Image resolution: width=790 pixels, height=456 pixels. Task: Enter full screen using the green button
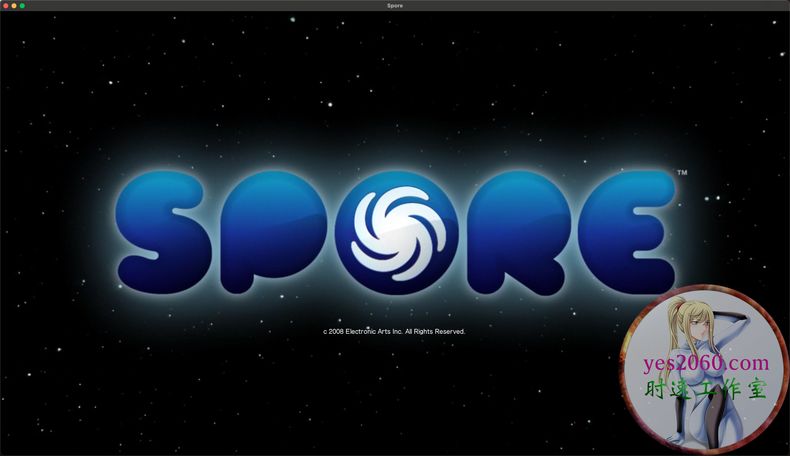click(22, 6)
